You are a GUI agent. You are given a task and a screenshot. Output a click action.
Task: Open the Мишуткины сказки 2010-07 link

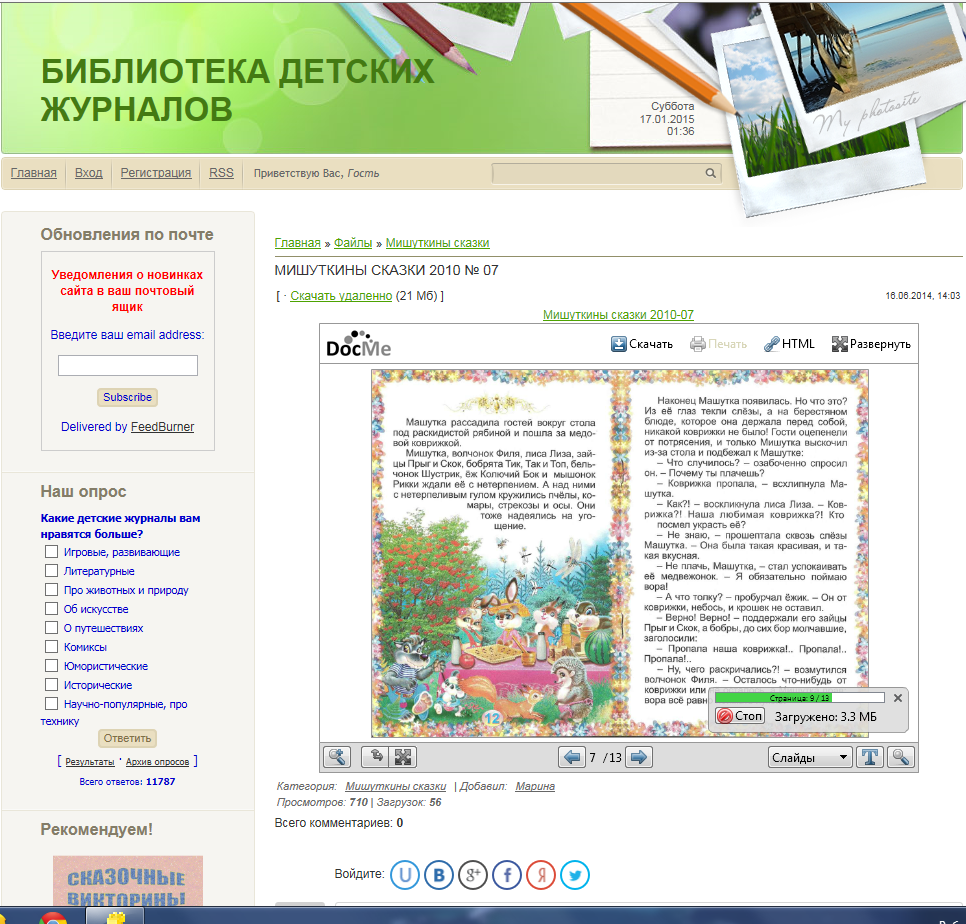pyautogui.click(x=618, y=315)
